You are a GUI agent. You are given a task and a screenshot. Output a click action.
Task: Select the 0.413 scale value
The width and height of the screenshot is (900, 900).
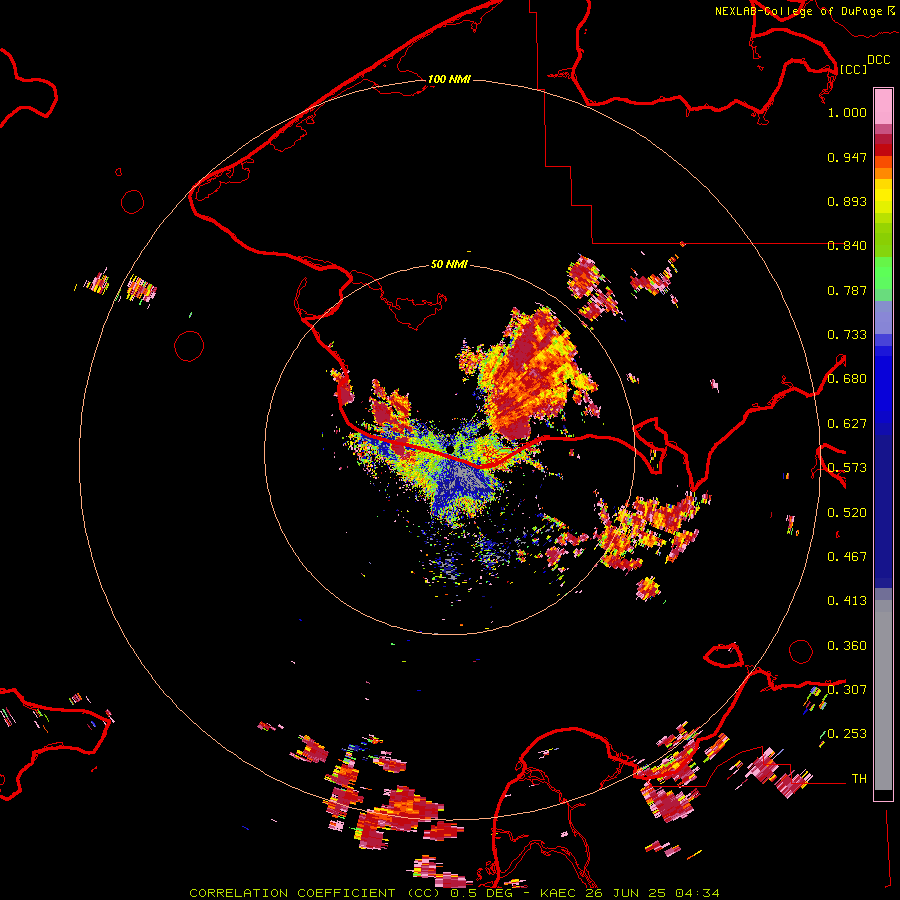click(x=847, y=601)
